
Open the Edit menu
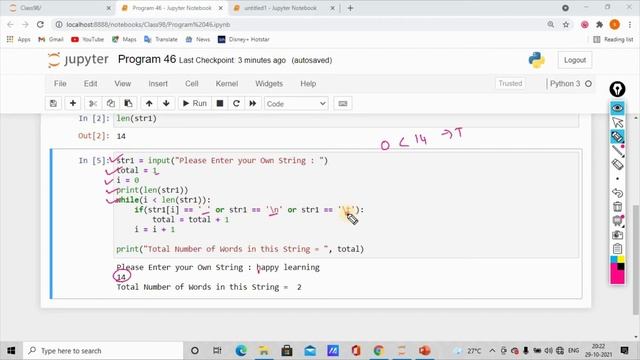(x=90, y=84)
